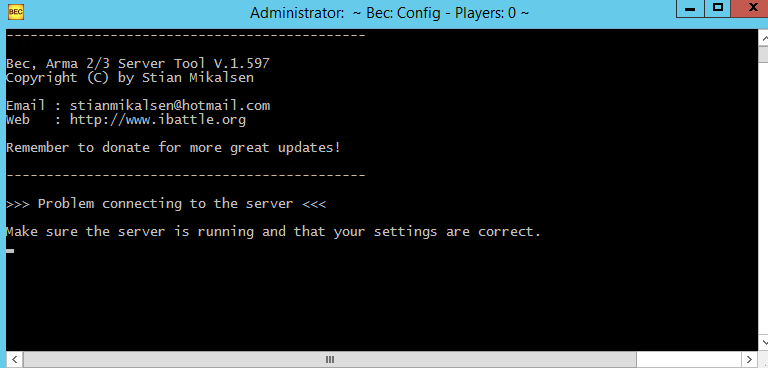Open the BEC icon system menu
The height and width of the screenshot is (368, 768).
pyautogui.click(x=16, y=13)
